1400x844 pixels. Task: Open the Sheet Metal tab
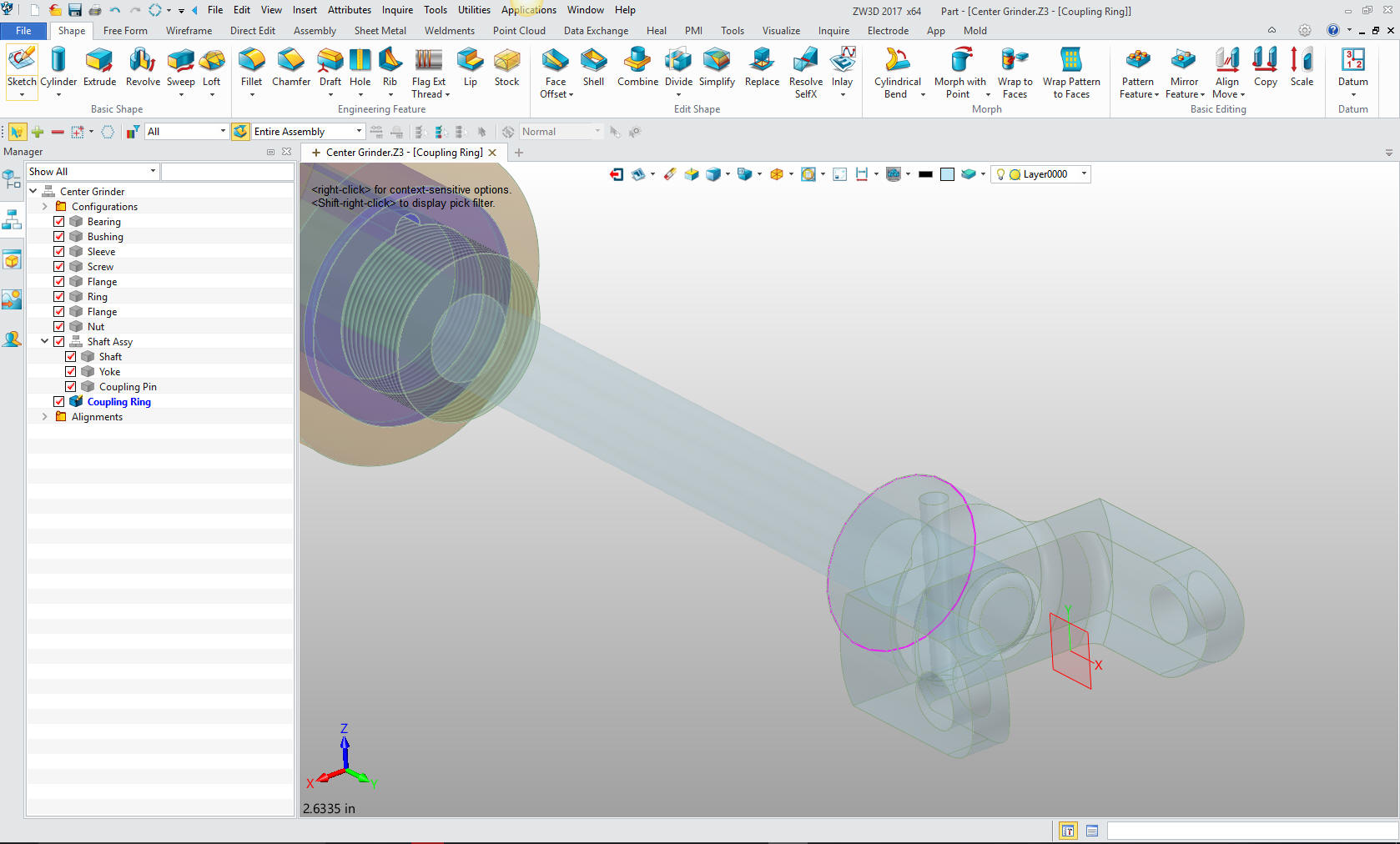[380, 31]
